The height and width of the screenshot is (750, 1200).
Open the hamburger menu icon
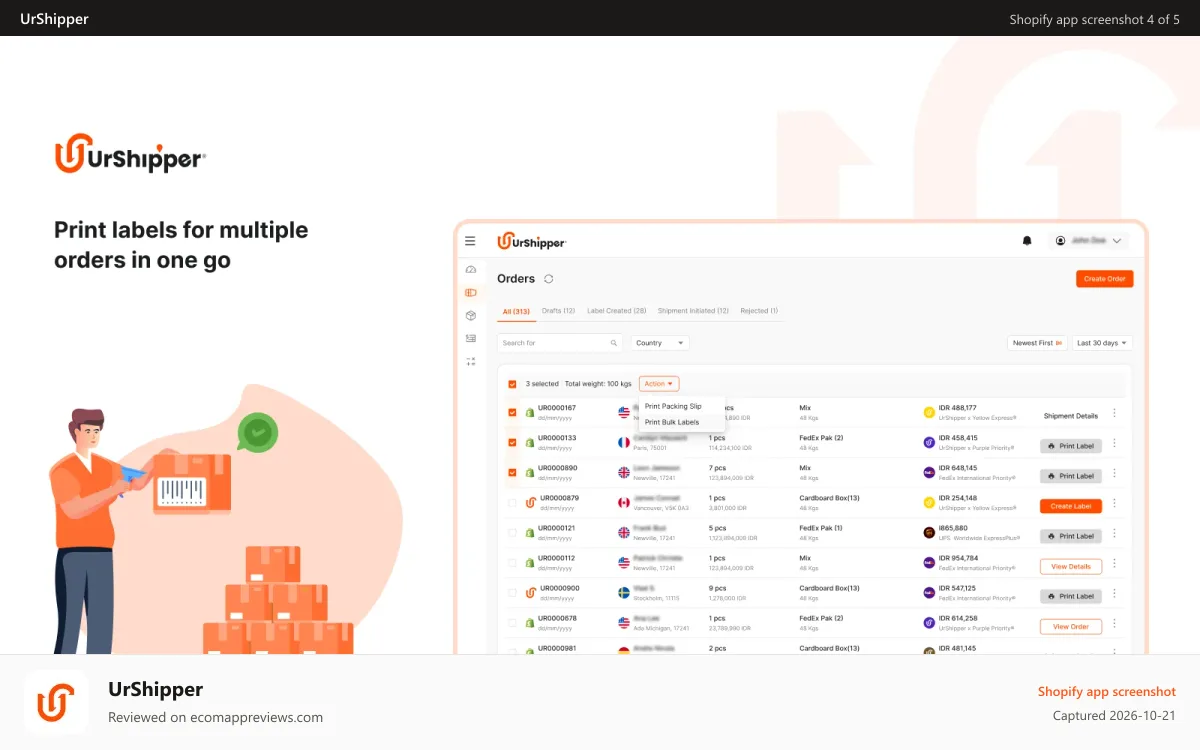(470, 241)
